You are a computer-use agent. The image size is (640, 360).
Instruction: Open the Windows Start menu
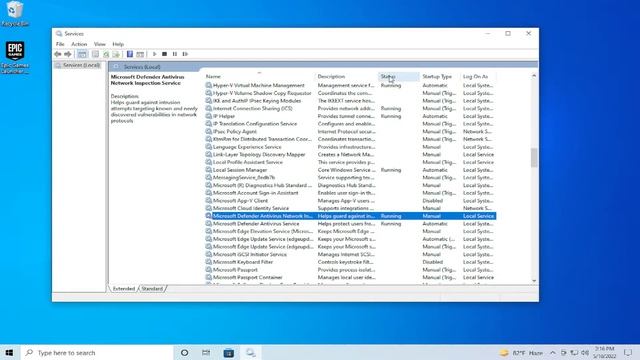click(9, 353)
